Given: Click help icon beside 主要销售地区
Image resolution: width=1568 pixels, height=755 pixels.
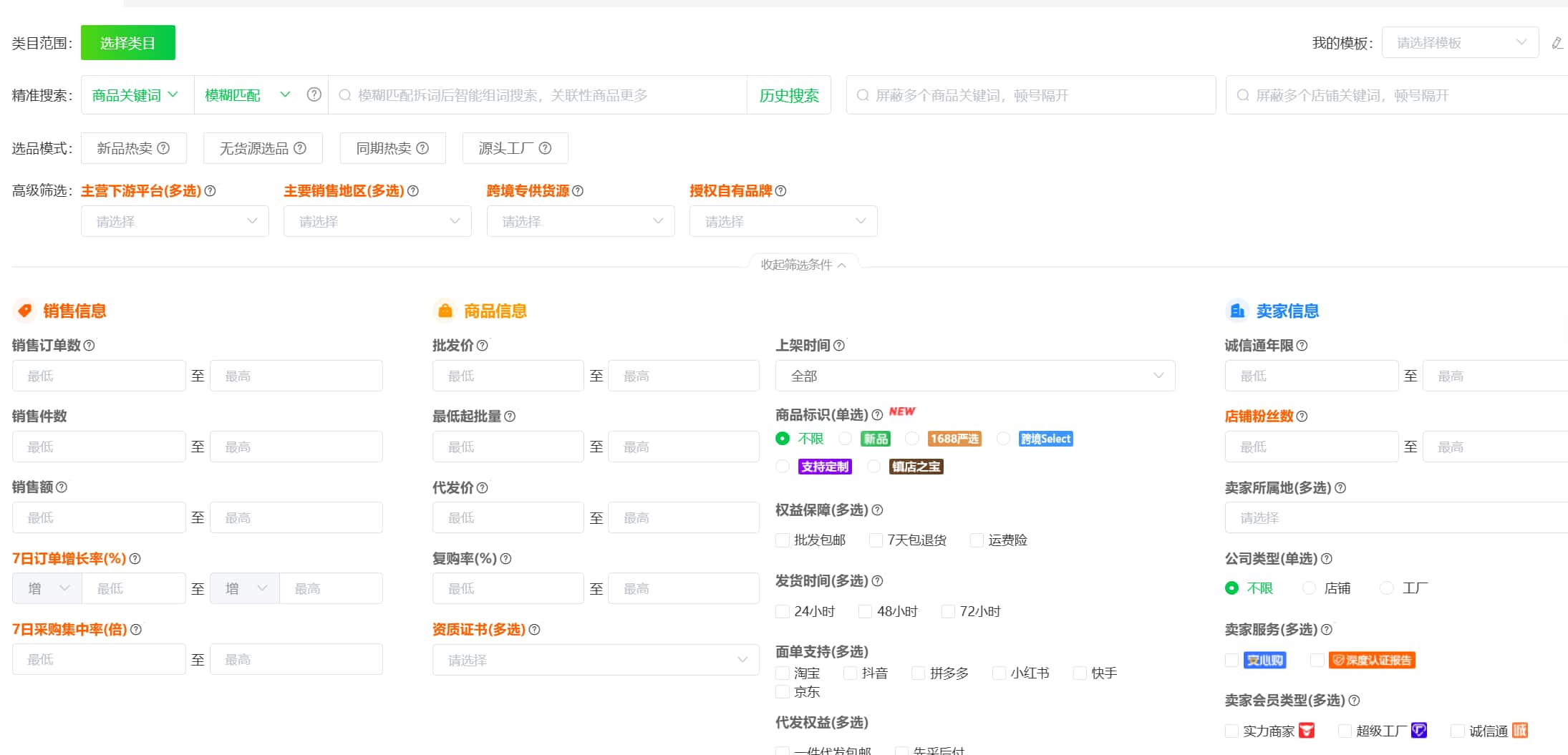Looking at the screenshot, I should click(413, 191).
